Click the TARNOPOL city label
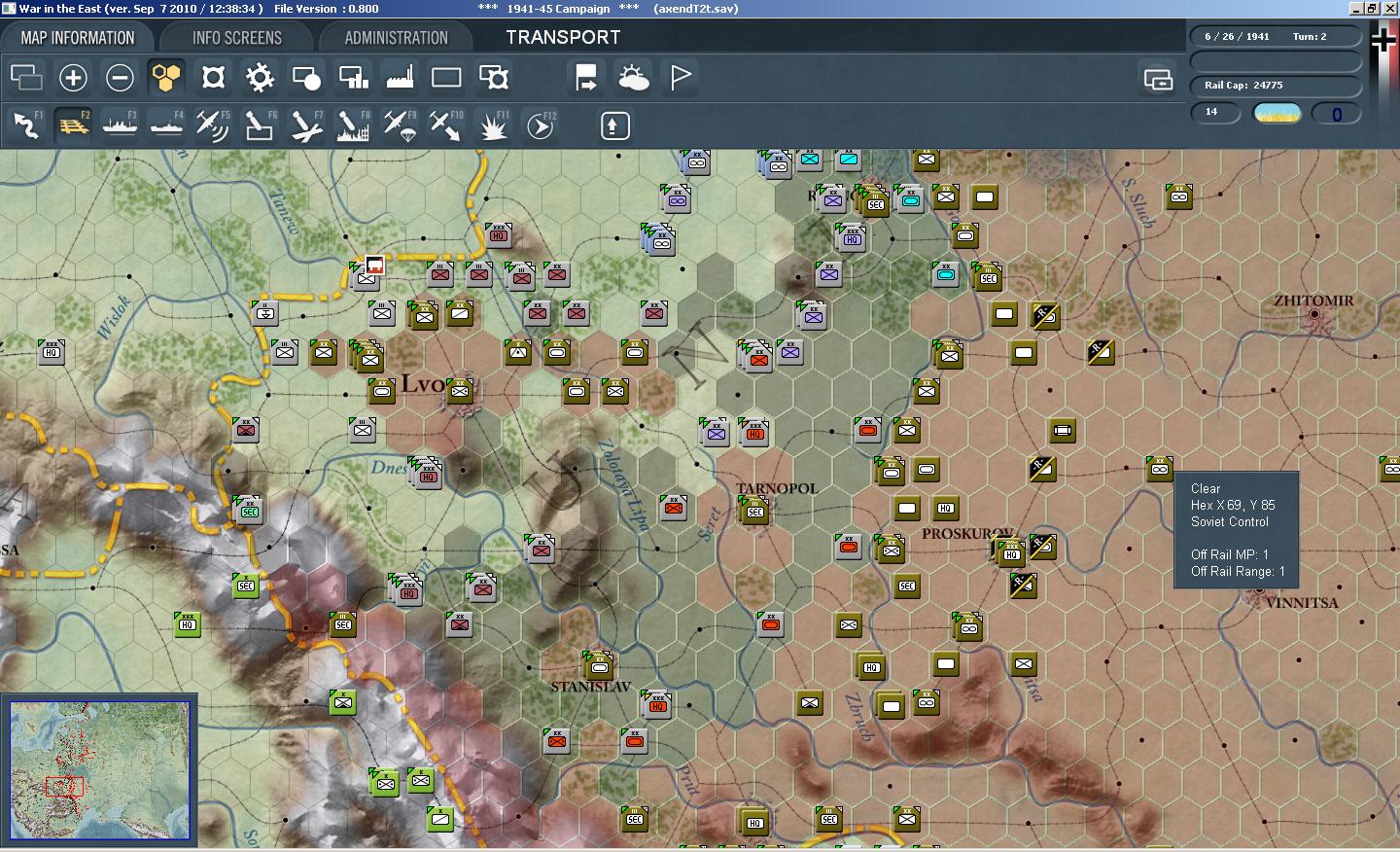The width and height of the screenshot is (1400, 852). point(776,488)
